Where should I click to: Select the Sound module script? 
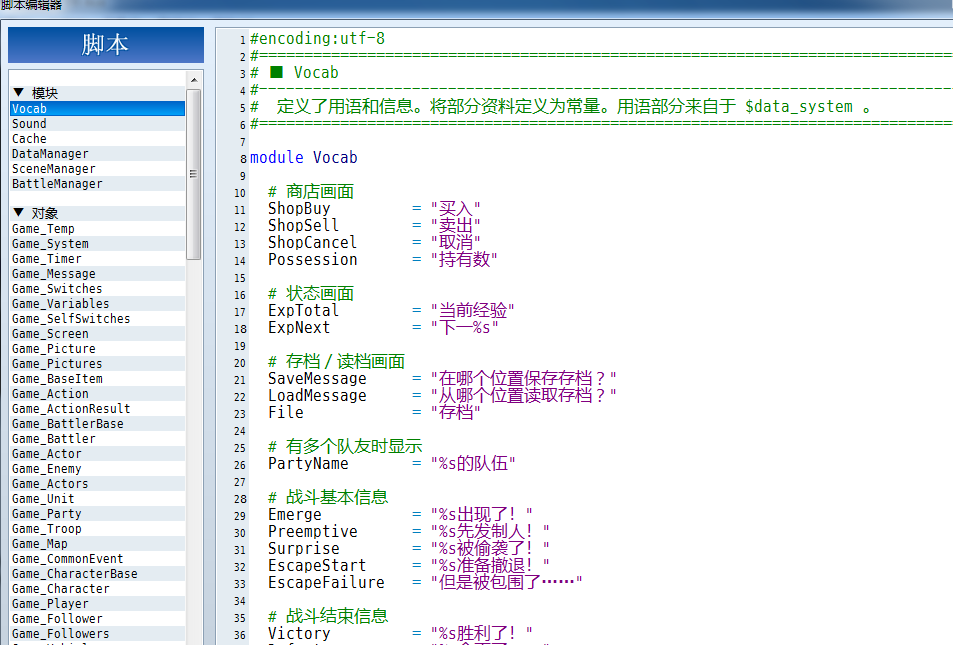98,123
